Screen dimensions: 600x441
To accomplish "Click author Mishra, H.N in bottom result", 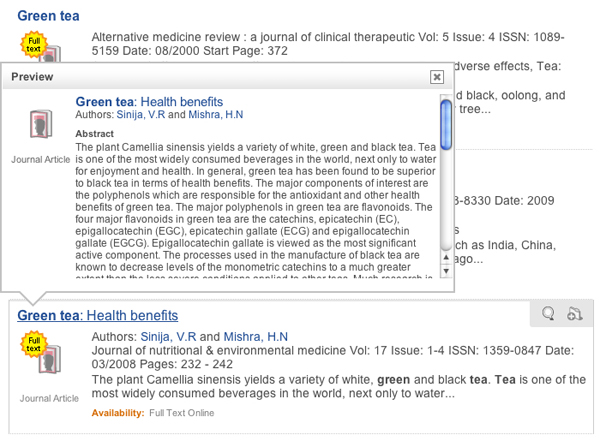I will tap(255, 336).
